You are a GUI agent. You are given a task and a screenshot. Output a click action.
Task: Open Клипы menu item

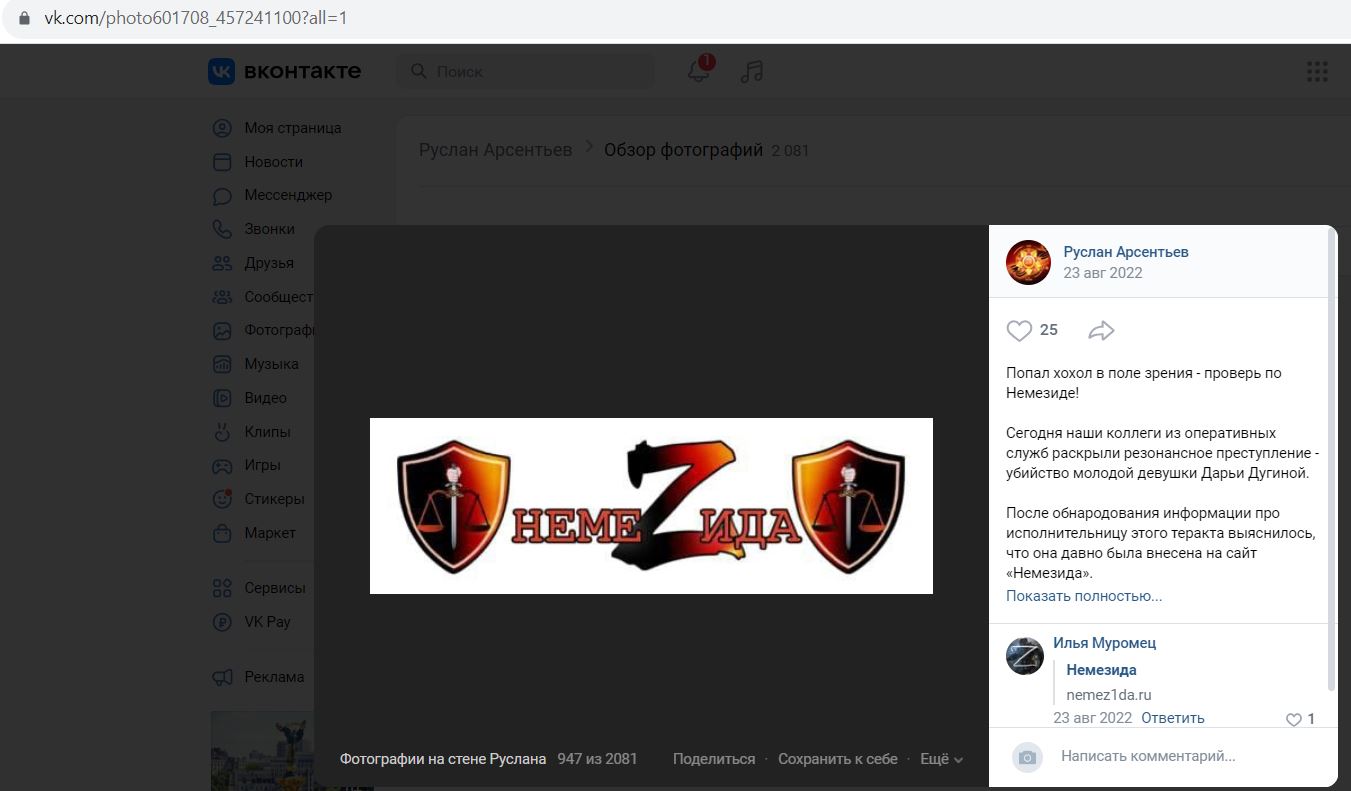[x=267, y=432]
